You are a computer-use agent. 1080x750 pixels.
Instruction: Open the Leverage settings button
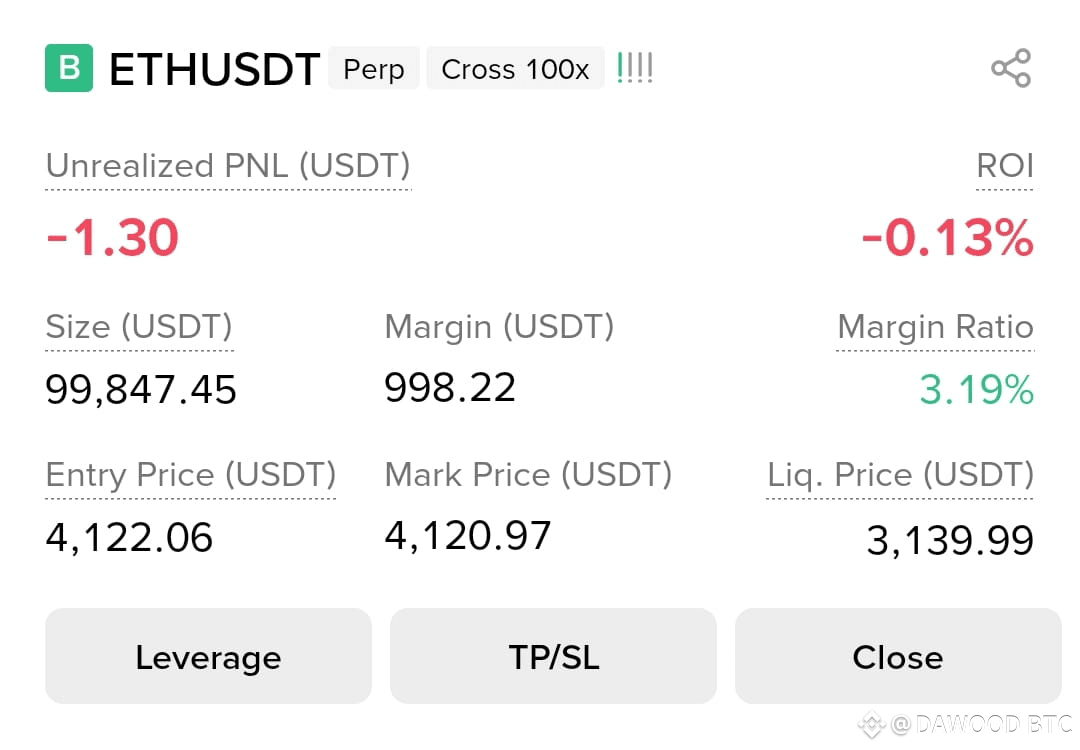tap(208, 656)
